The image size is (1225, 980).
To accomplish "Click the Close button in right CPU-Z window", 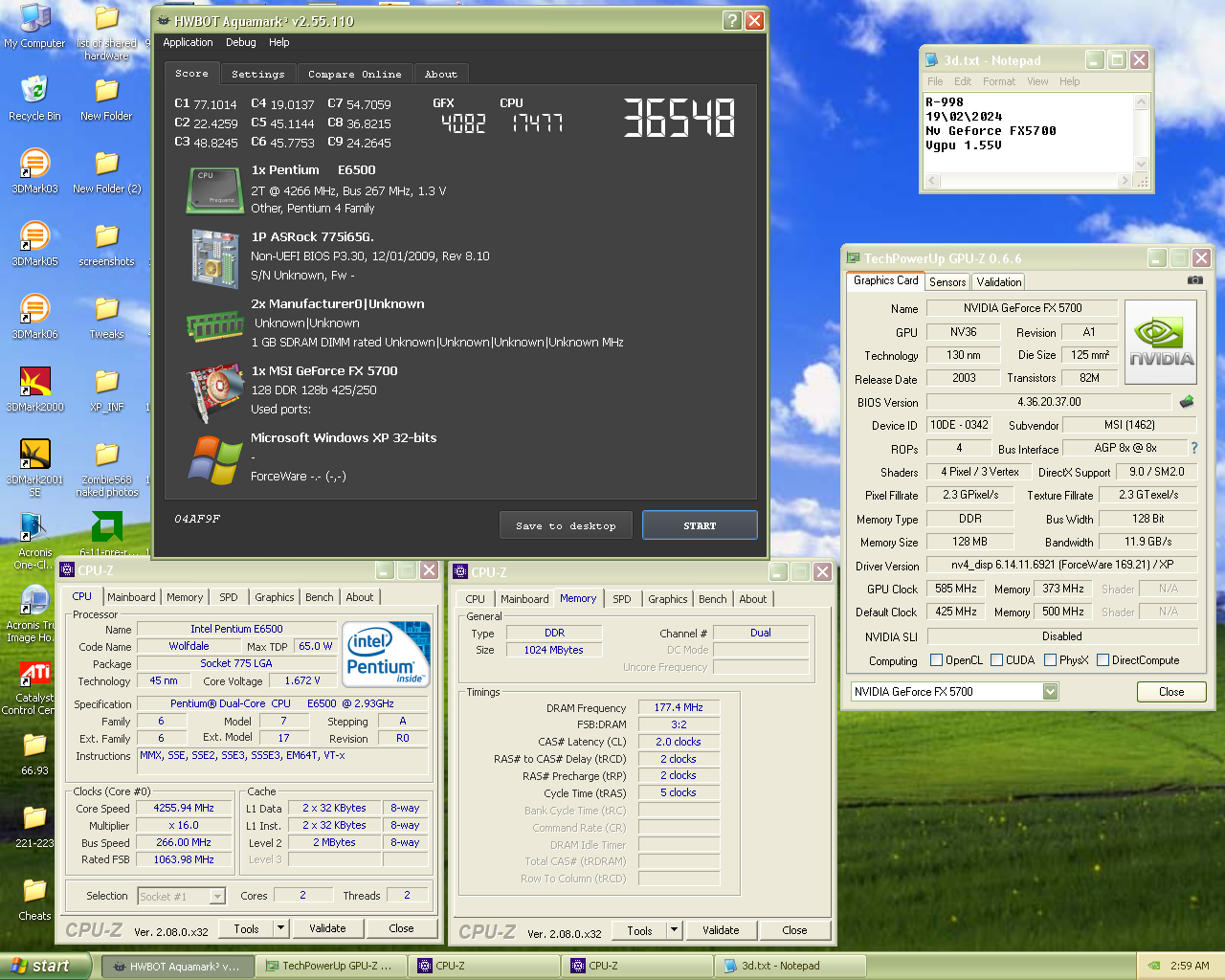I will pyautogui.click(x=794, y=930).
